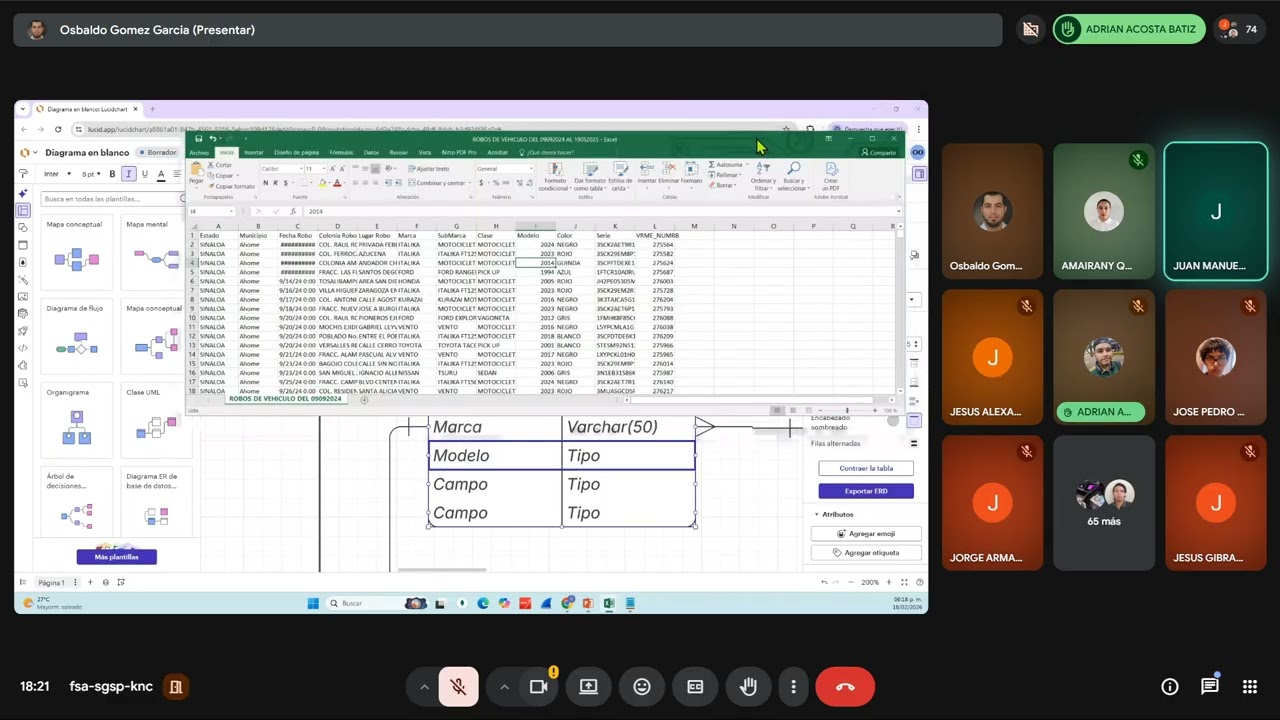Choose the Diagrama de flujo template

(x=77, y=337)
